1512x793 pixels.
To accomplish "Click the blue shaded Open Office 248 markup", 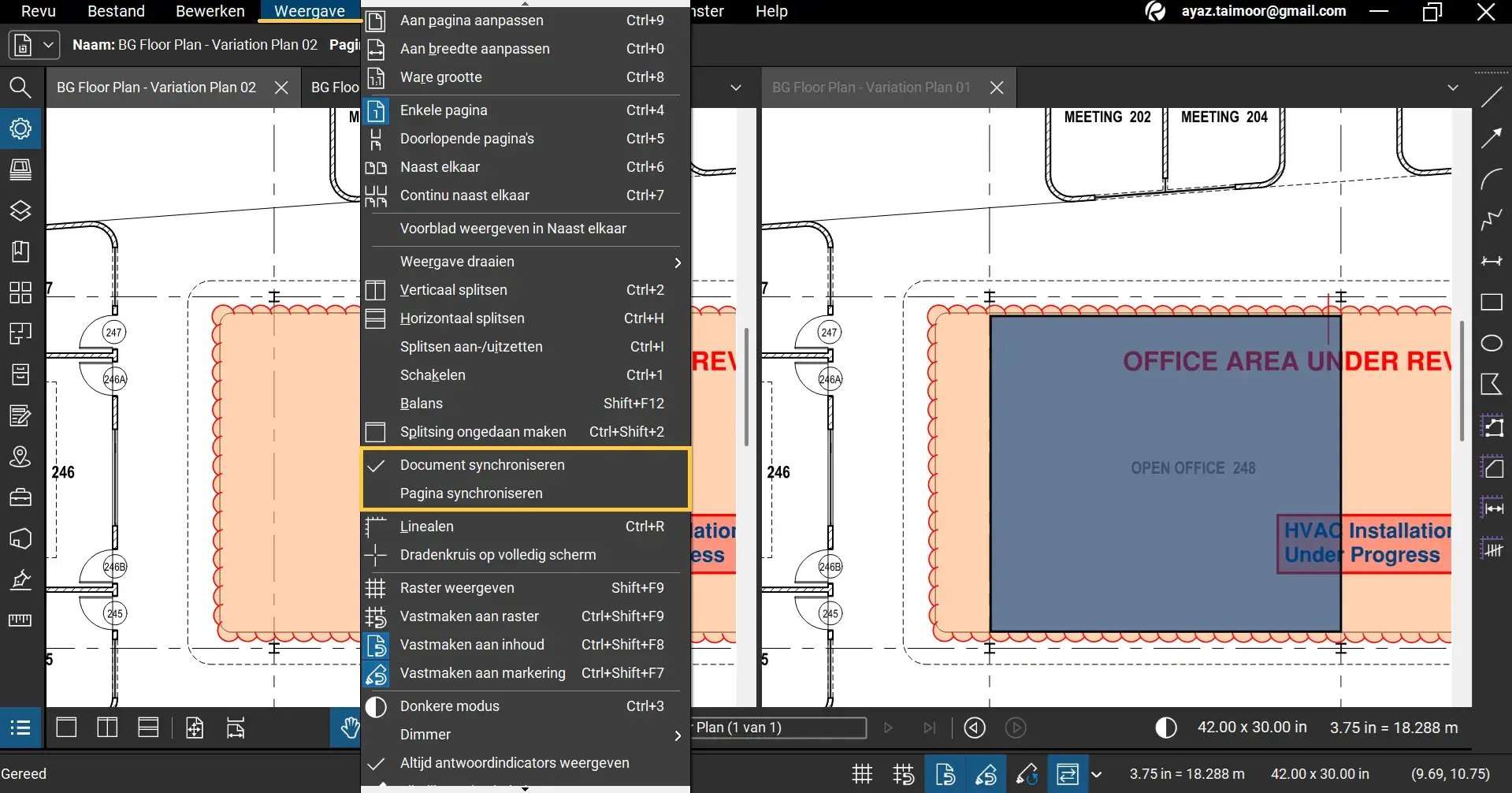I will tap(1165, 473).
